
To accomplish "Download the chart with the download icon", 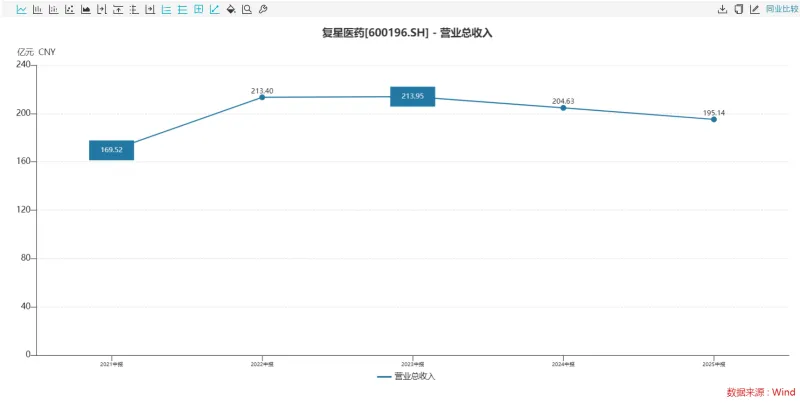I will [x=722, y=9].
